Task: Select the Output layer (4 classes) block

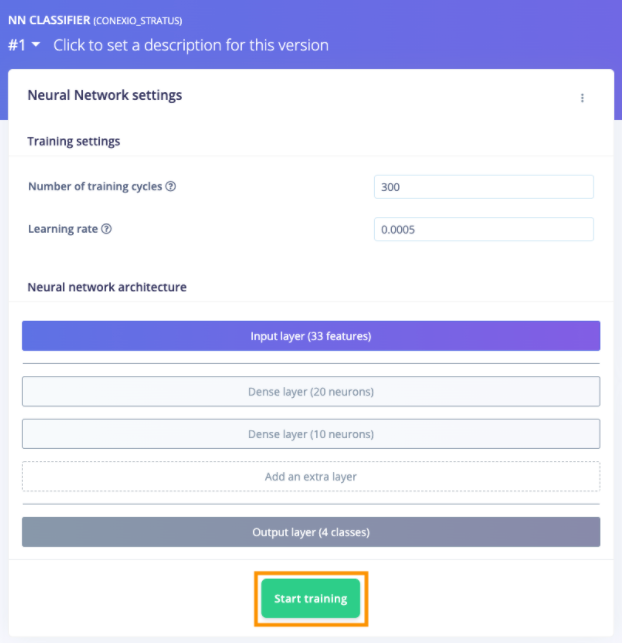Action: pyautogui.click(x=311, y=532)
